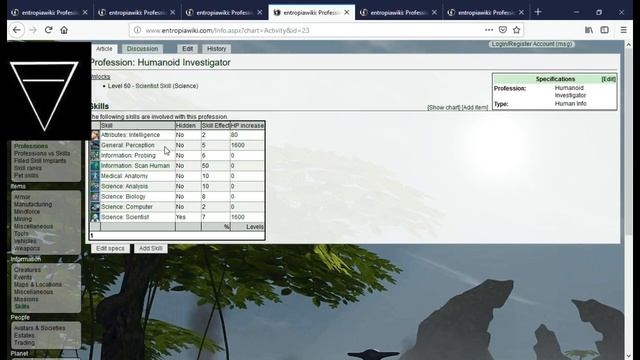Open the History page tab
The height and width of the screenshot is (360, 640).
click(x=216, y=49)
